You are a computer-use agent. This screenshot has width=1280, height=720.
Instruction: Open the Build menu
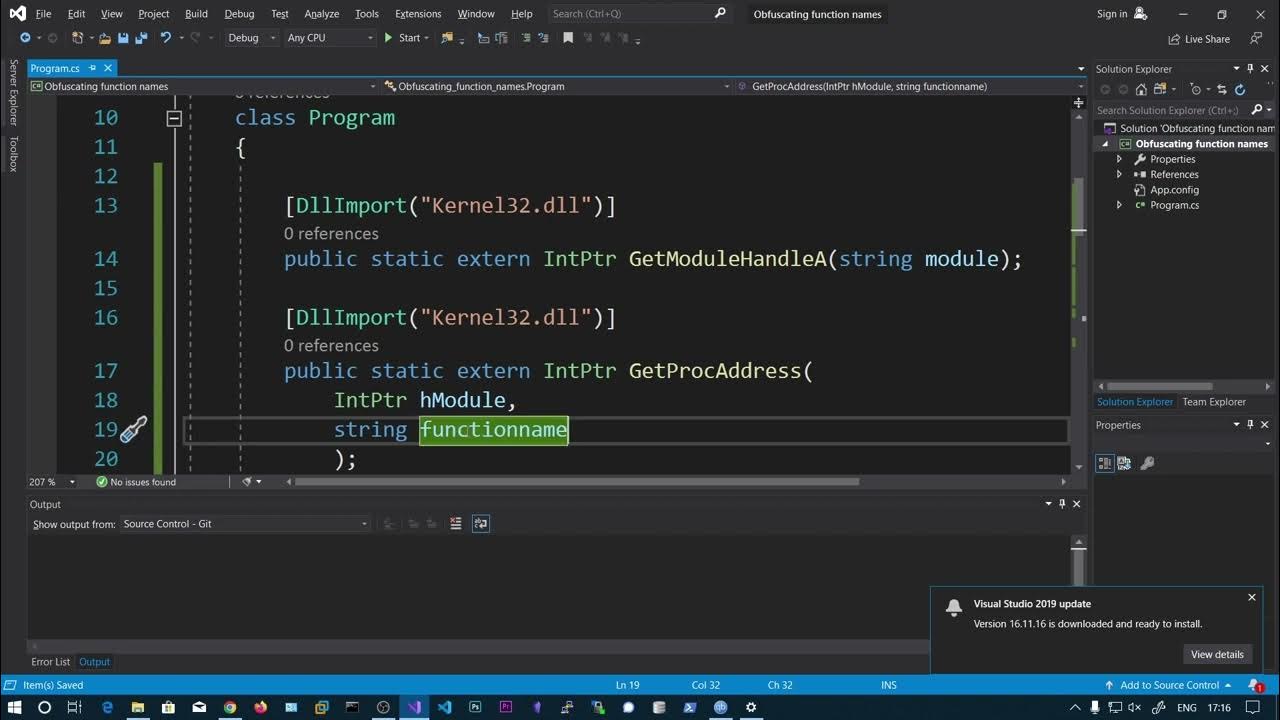(196, 14)
